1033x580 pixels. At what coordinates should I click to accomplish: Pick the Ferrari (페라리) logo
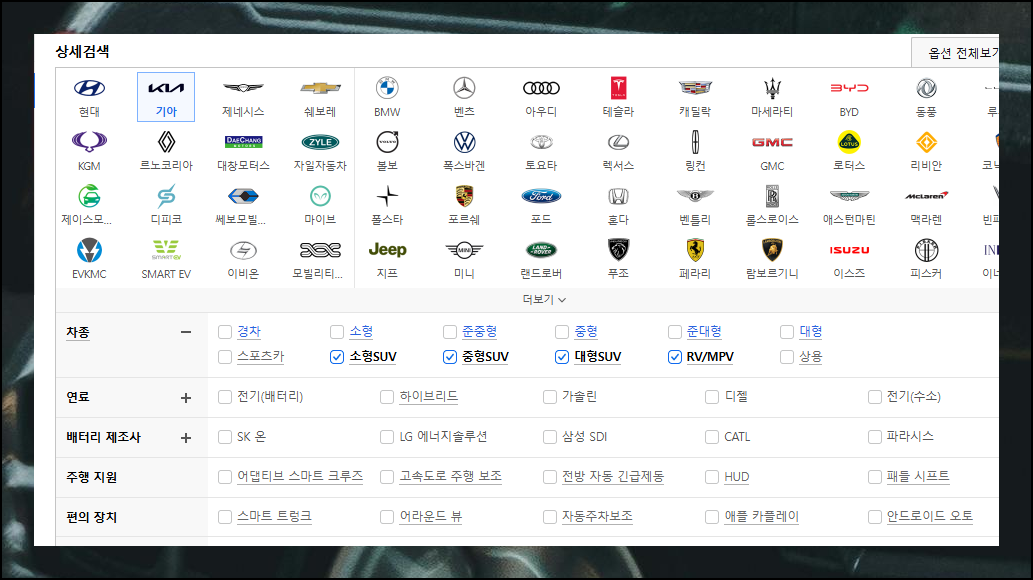click(x=695, y=250)
